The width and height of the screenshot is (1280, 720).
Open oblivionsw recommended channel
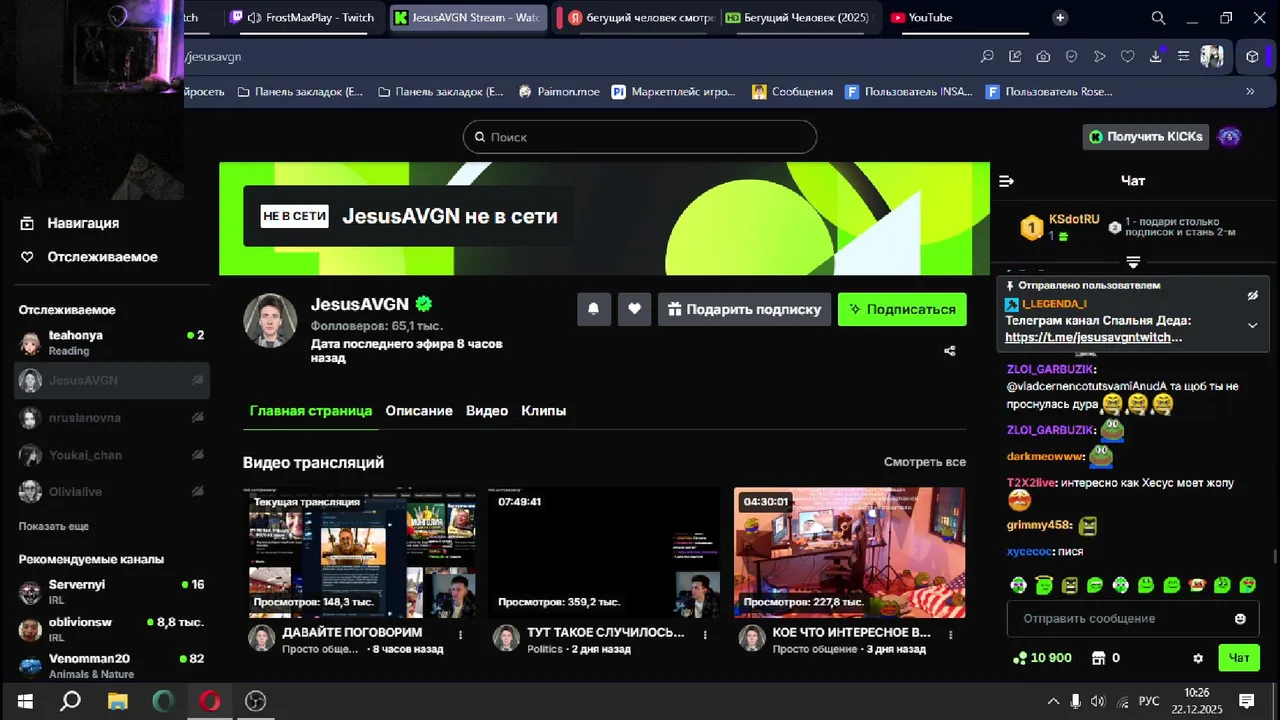tap(112, 629)
